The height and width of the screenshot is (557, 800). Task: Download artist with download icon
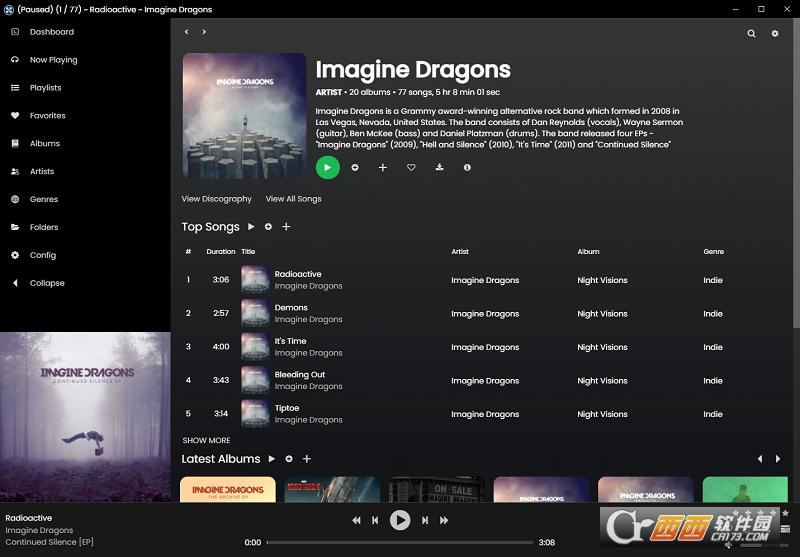click(x=439, y=167)
